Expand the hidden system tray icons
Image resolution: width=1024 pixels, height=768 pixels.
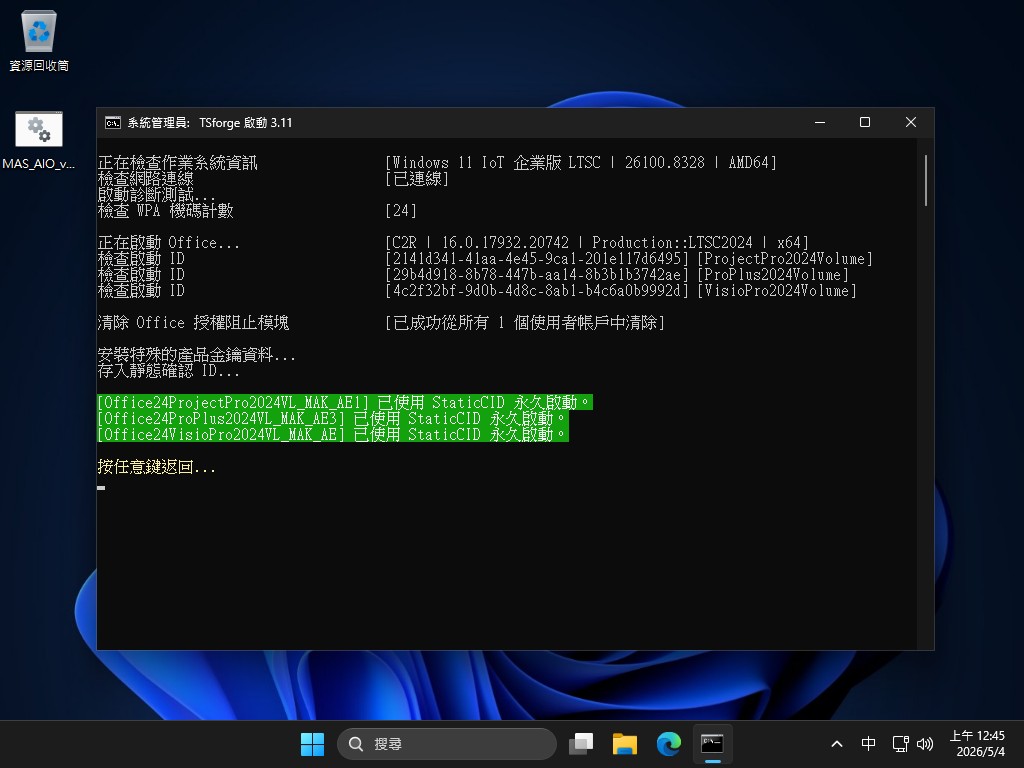pos(837,744)
